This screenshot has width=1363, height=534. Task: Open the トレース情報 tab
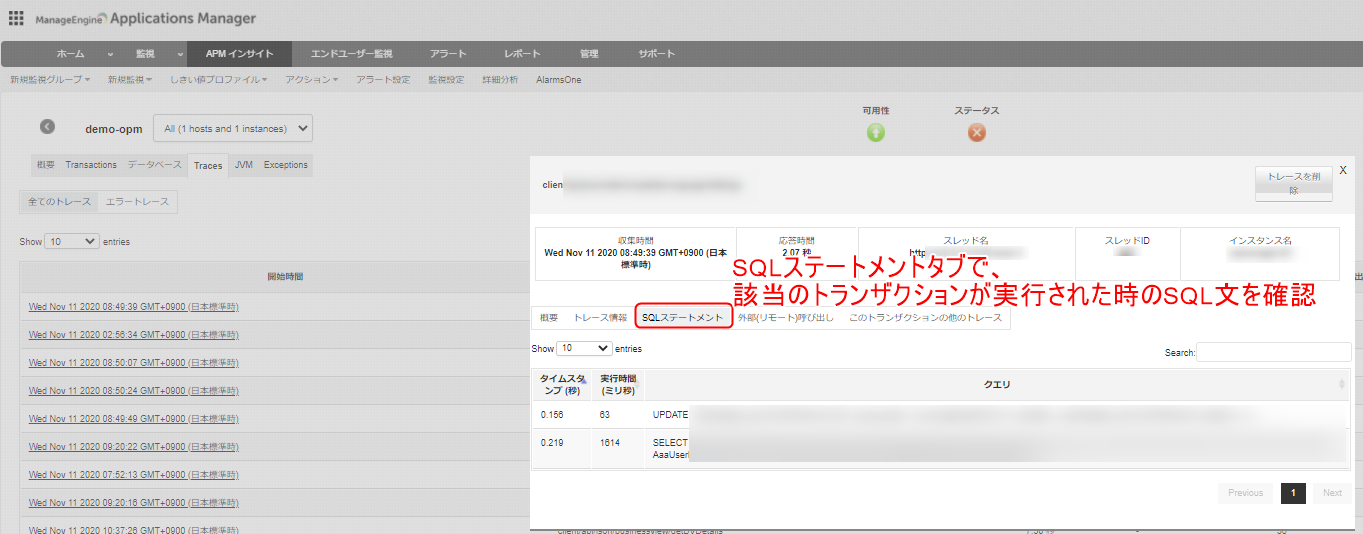(x=600, y=317)
